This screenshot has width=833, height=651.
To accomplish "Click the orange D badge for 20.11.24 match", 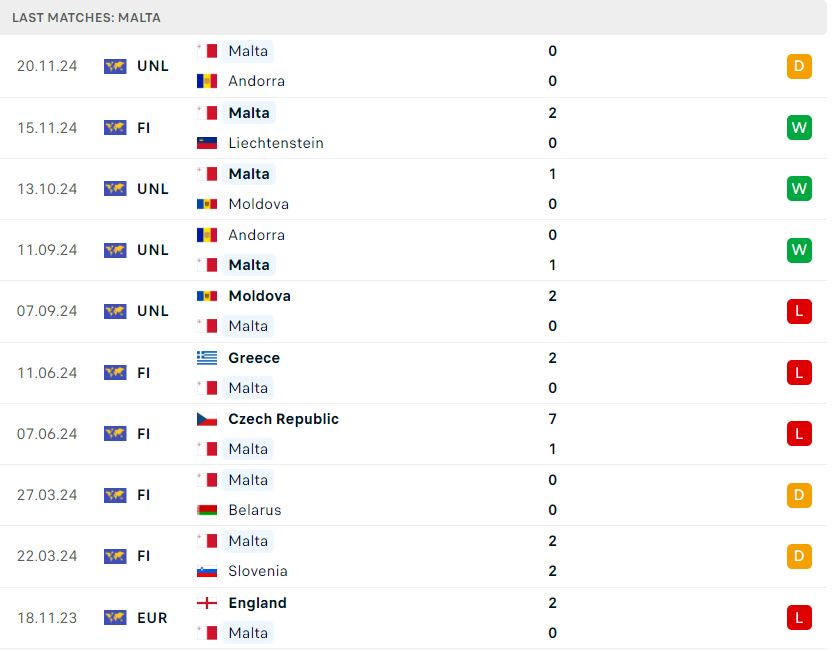I will click(799, 66).
